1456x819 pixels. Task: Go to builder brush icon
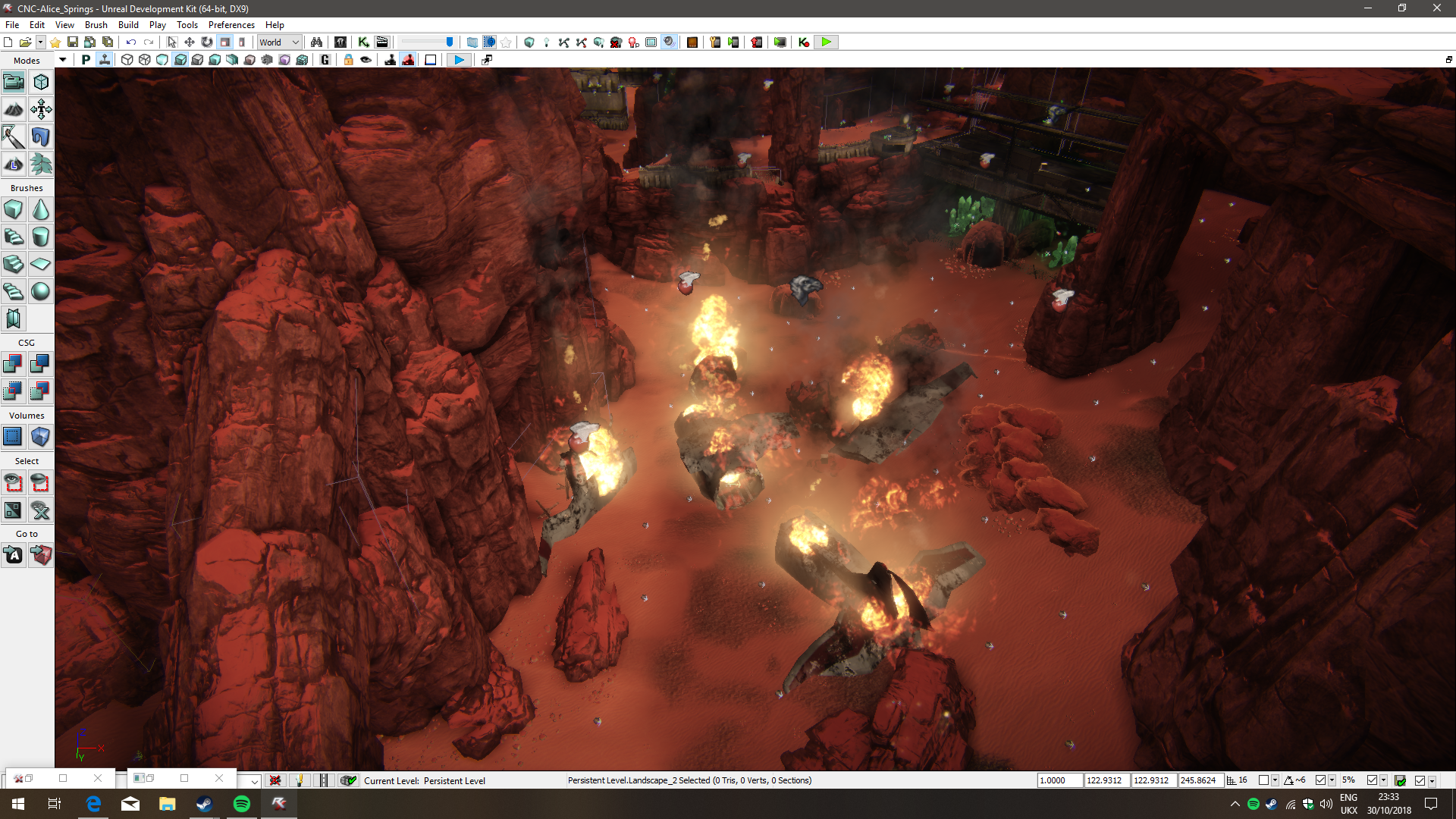point(41,555)
